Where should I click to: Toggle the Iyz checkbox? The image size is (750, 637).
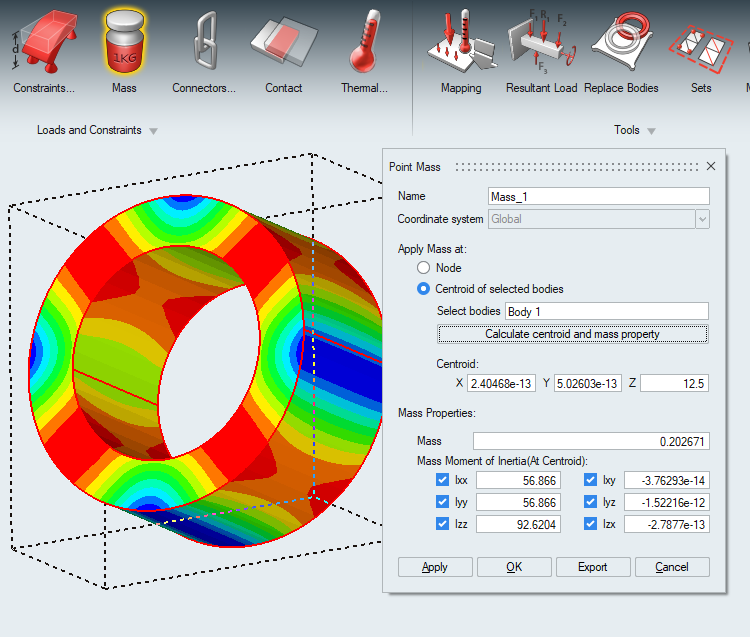click(590, 502)
